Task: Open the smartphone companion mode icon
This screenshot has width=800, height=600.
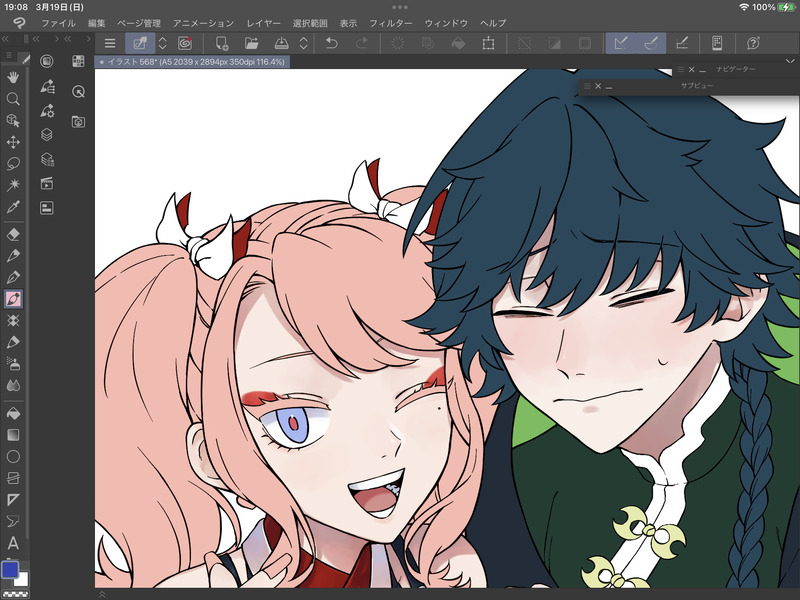Action: (717, 43)
